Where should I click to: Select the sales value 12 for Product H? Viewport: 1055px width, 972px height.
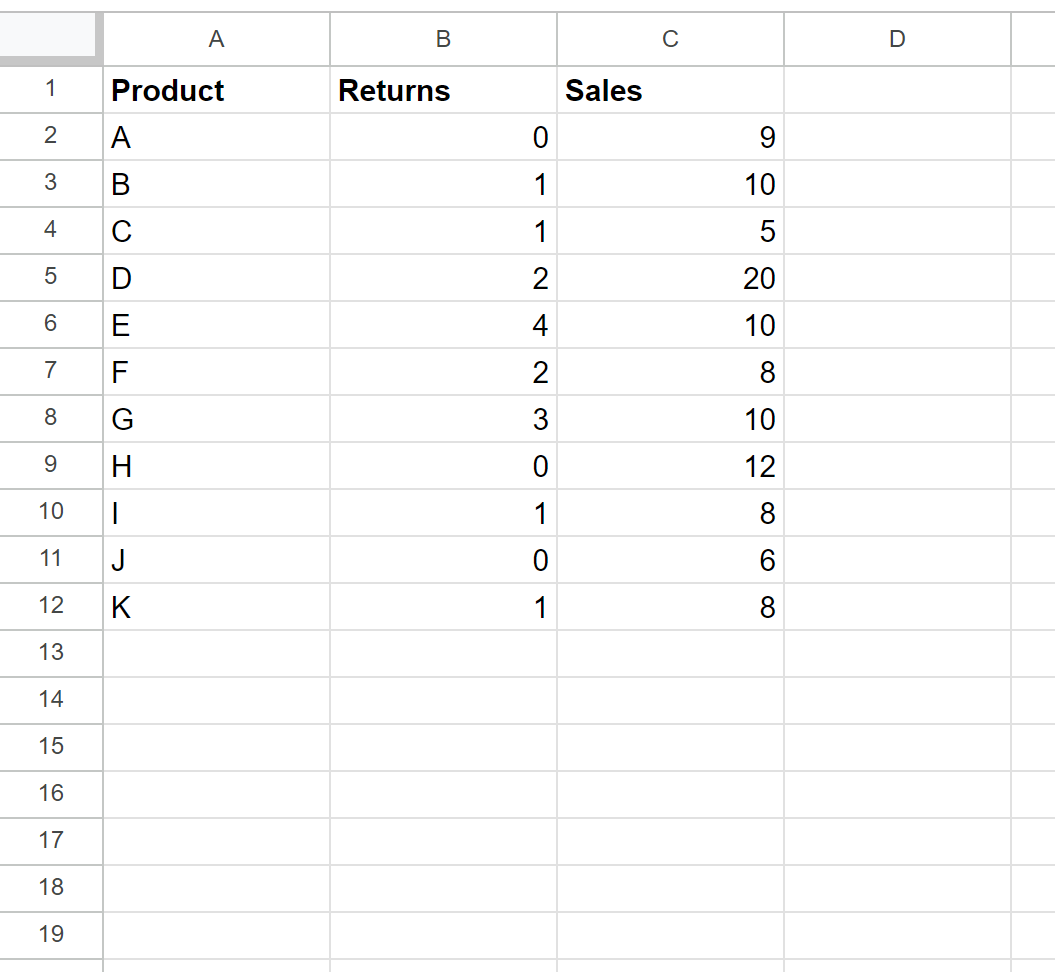click(x=670, y=465)
